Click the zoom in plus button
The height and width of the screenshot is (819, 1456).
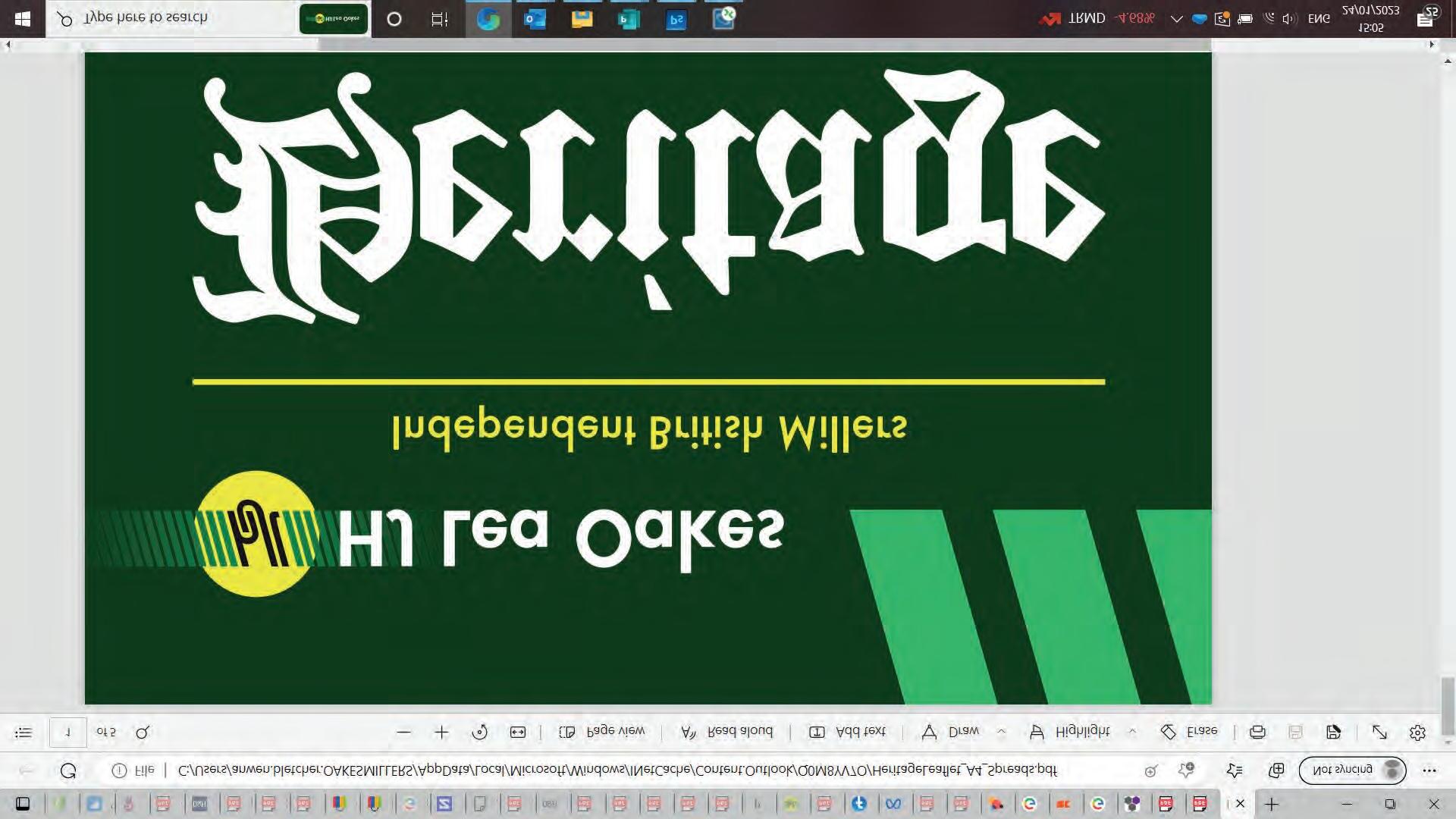(x=441, y=733)
